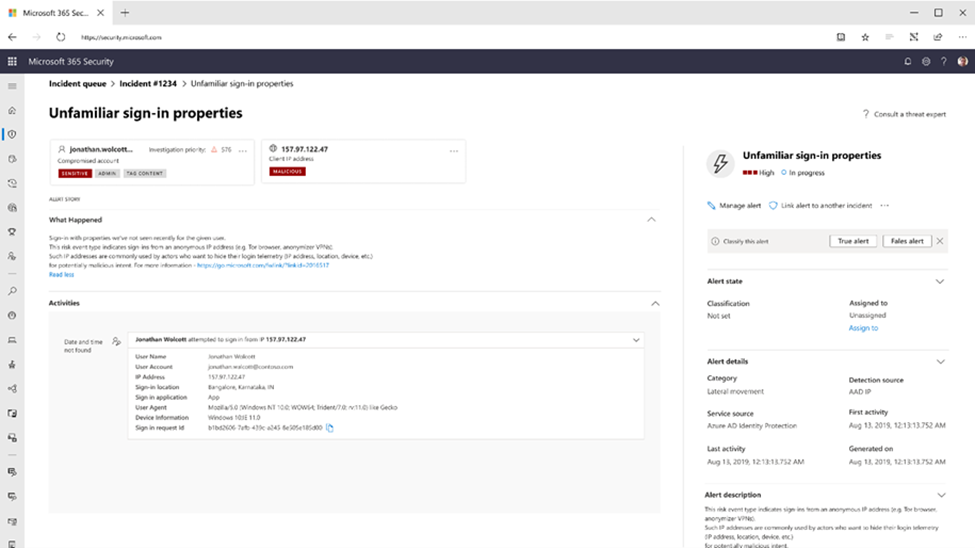Open the Incidents shield-clock sidebar icon
The image size is (975, 548).
pyautogui.click(x=12, y=134)
